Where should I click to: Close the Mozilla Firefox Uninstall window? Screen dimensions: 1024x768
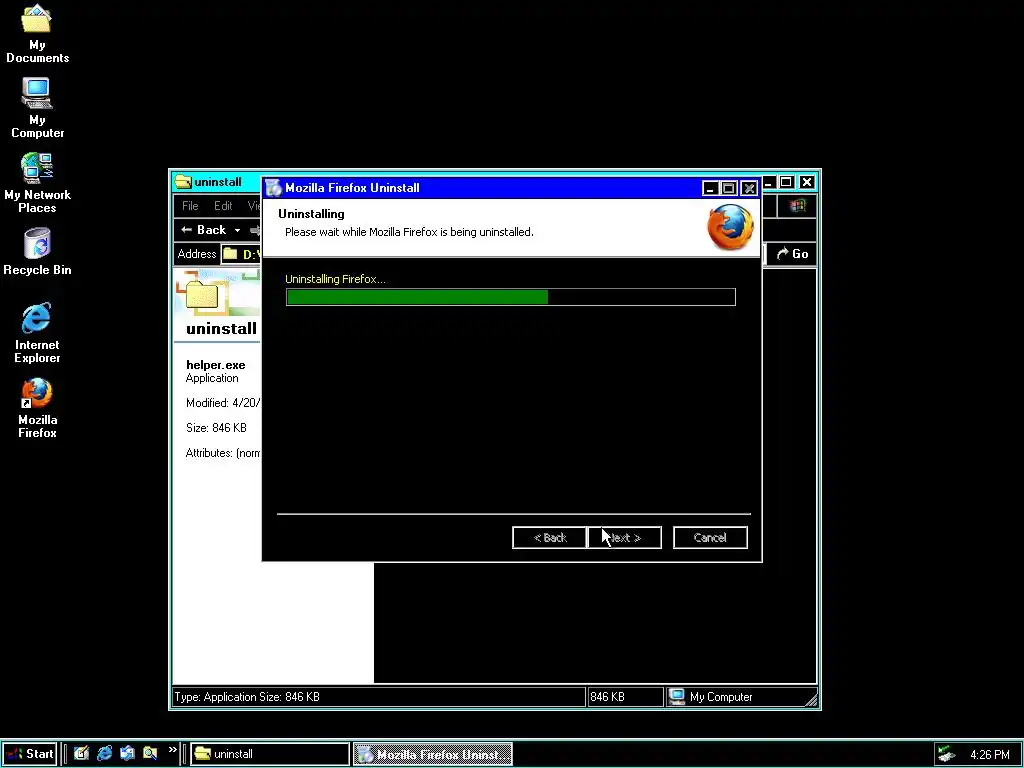[749, 189]
